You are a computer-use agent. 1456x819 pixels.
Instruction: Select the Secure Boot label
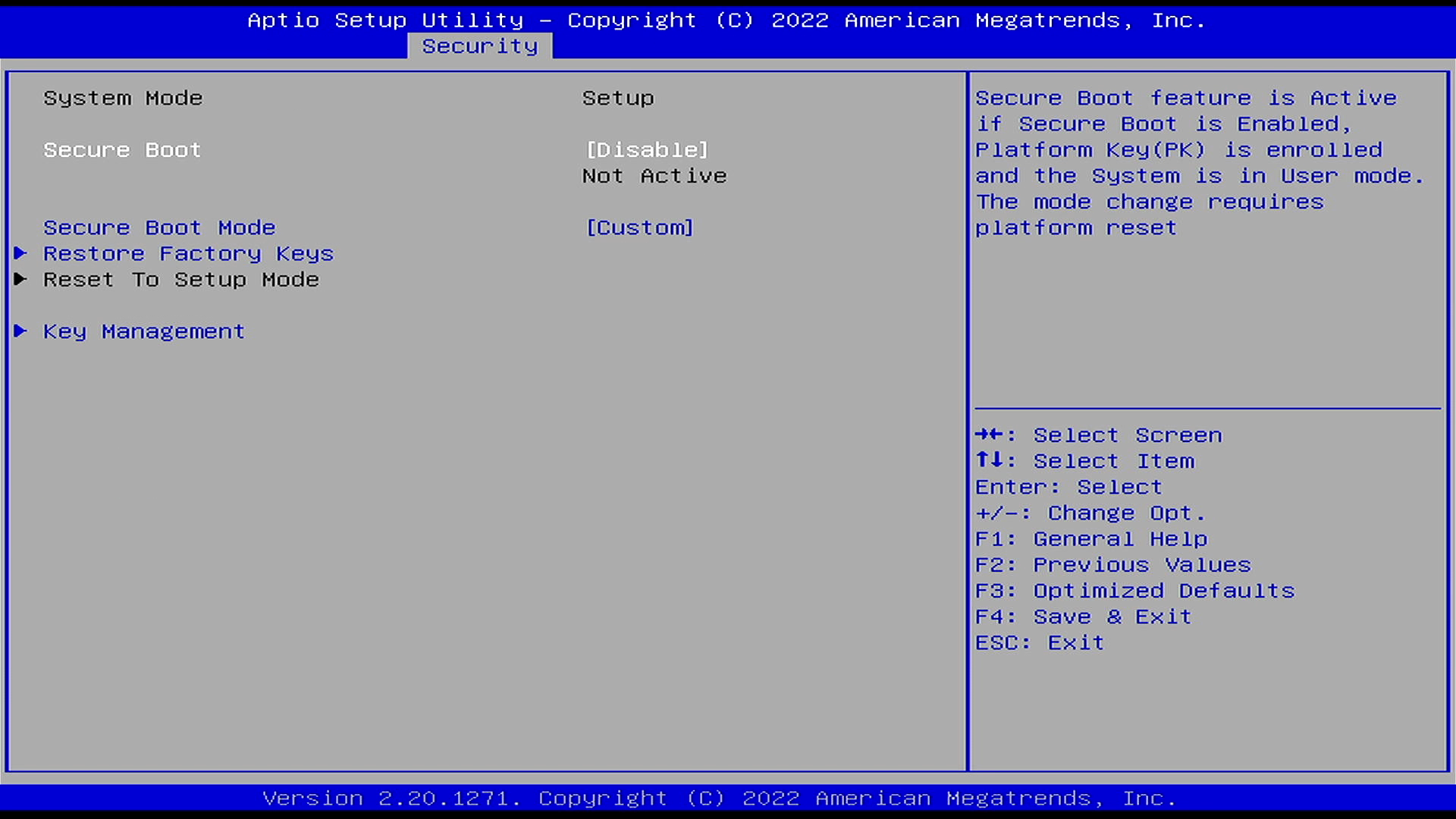coord(122,150)
